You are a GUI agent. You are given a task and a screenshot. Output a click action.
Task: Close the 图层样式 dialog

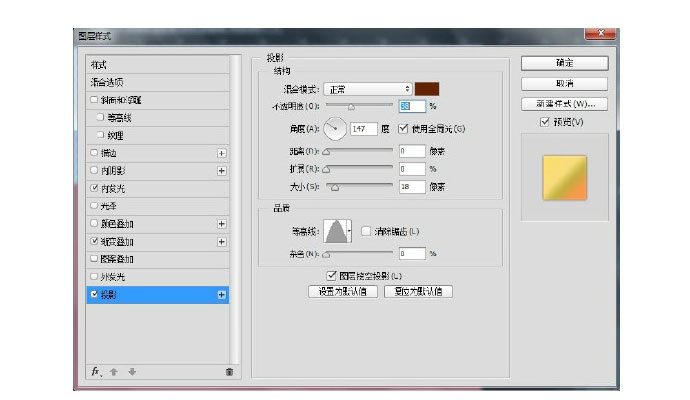[600, 33]
